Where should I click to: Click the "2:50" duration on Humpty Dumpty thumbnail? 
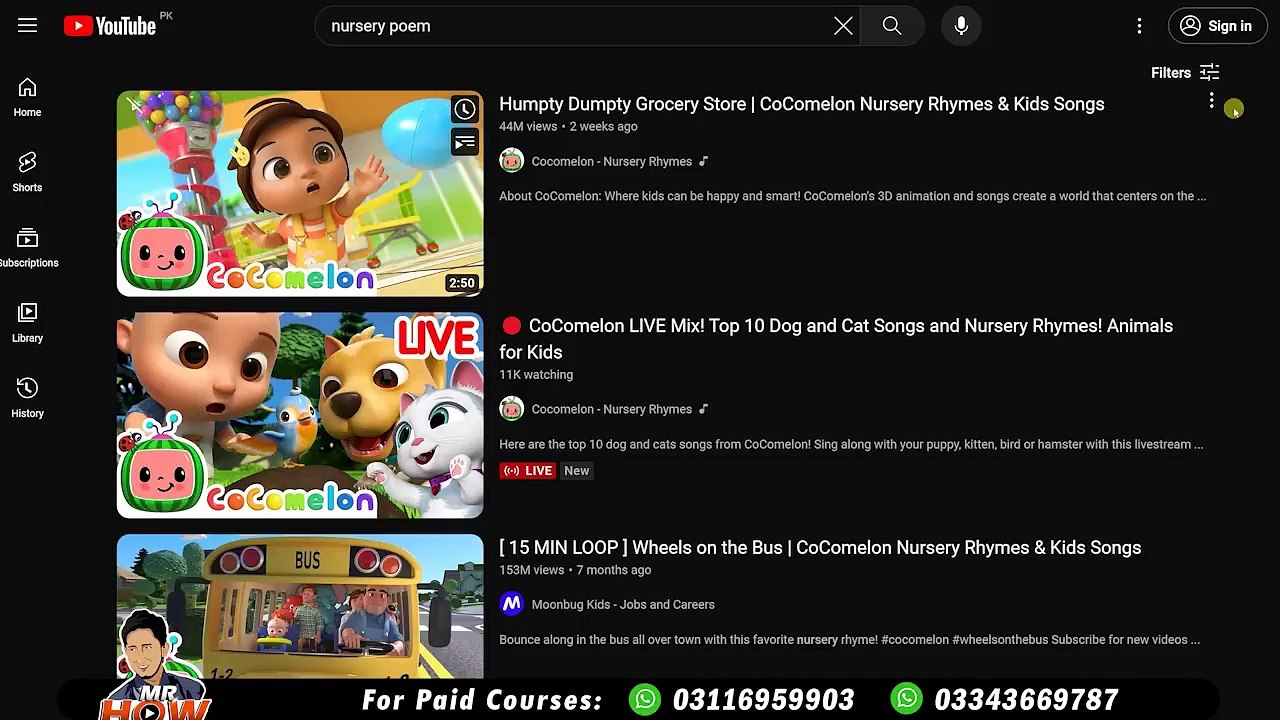click(462, 283)
